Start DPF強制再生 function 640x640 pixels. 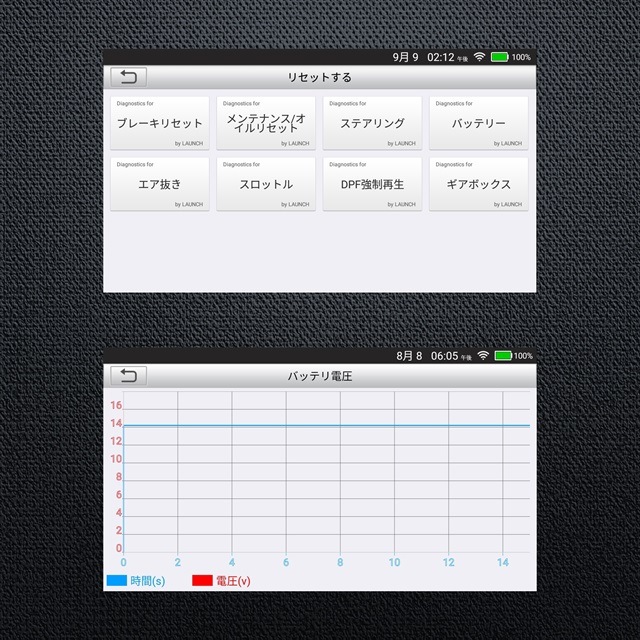click(372, 184)
